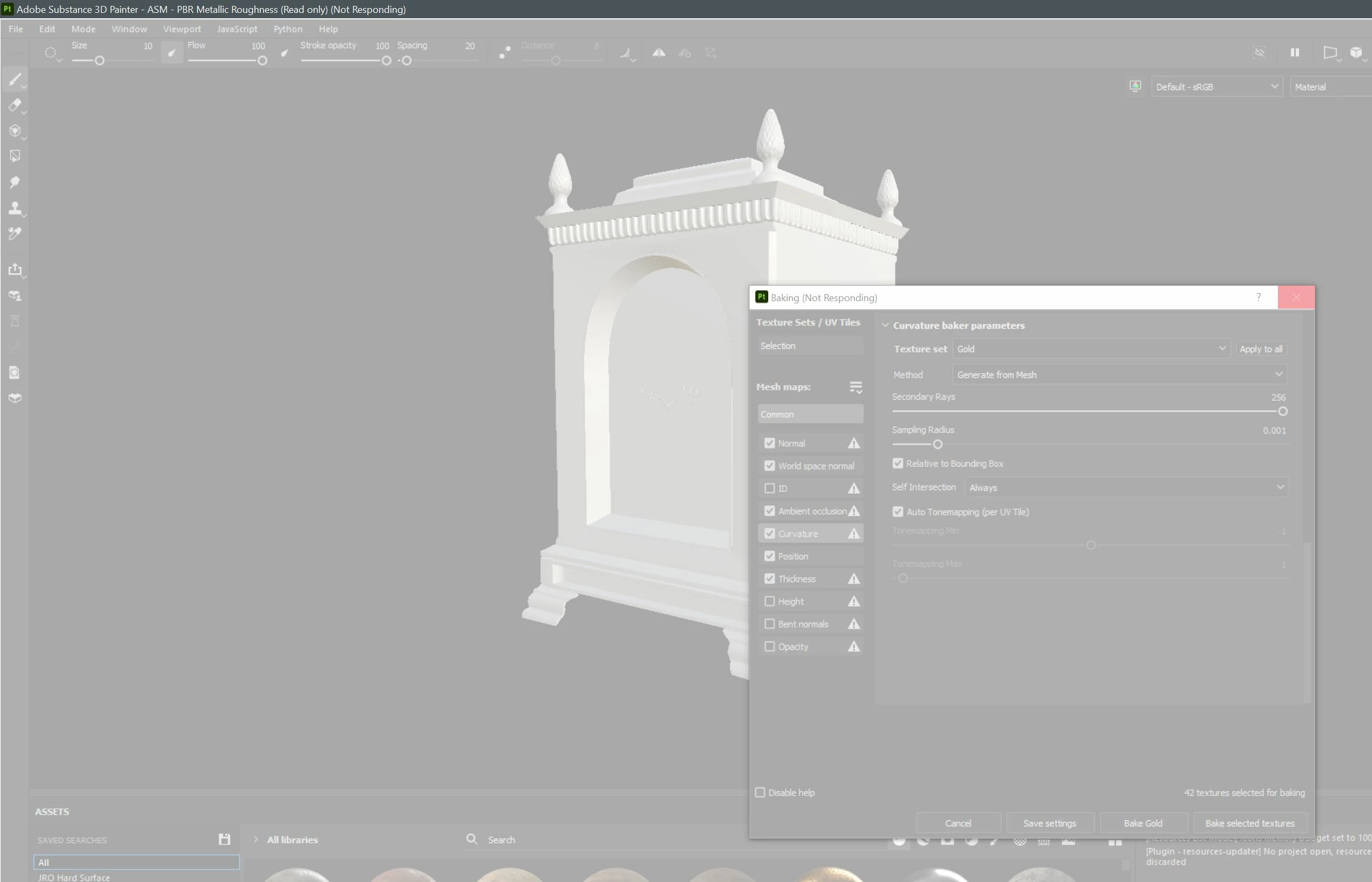Screen dimensions: 1372x882
Task: Open the Self Intersection Always dropdown
Action: [x=1125, y=487]
